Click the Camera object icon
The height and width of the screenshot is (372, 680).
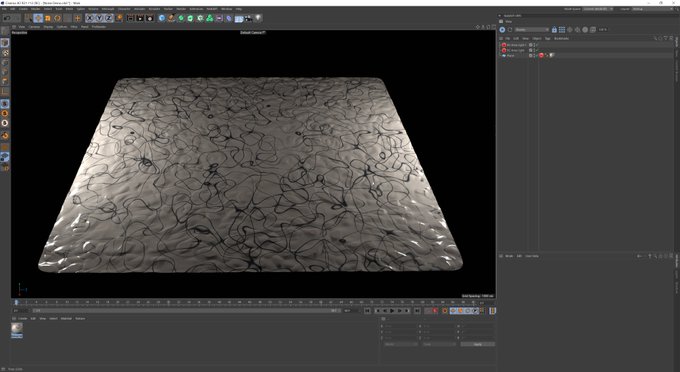[248, 18]
